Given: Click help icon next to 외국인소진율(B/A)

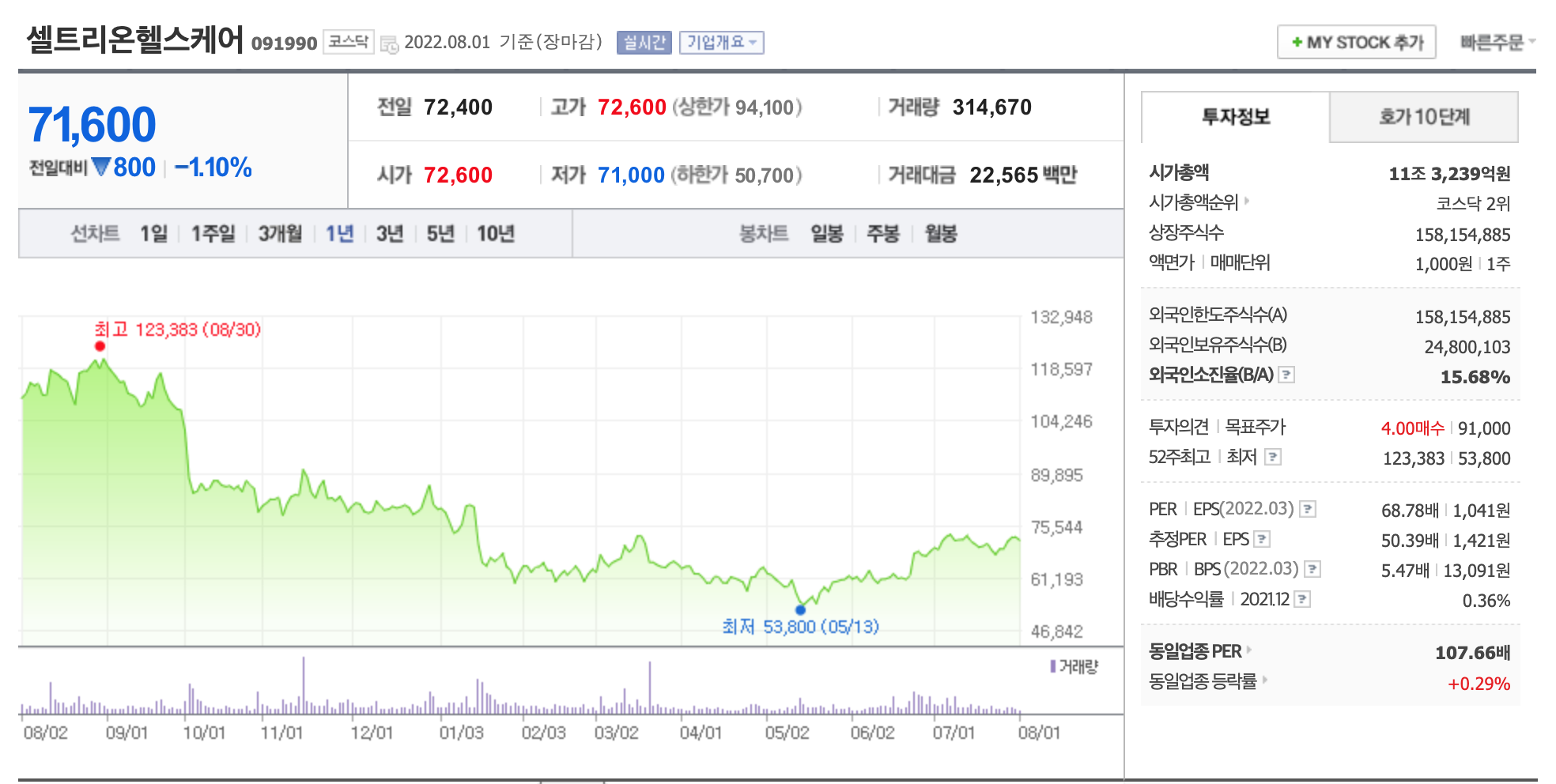Looking at the screenshot, I should click(x=1286, y=375).
